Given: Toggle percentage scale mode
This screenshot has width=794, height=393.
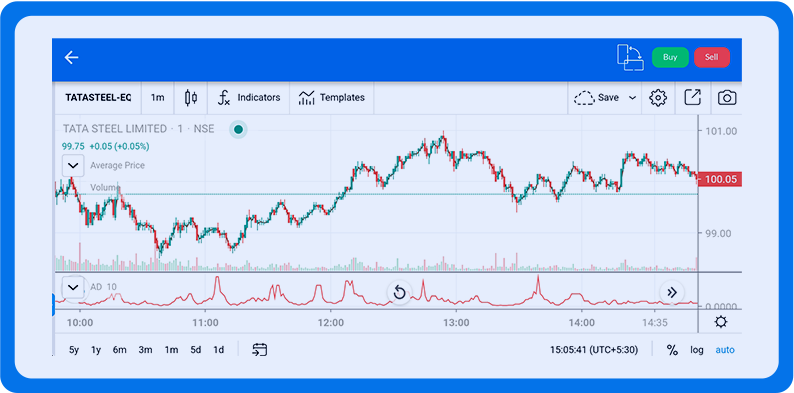Looking at the screenshot, I should pyautogui.click(x=672, y=350).
